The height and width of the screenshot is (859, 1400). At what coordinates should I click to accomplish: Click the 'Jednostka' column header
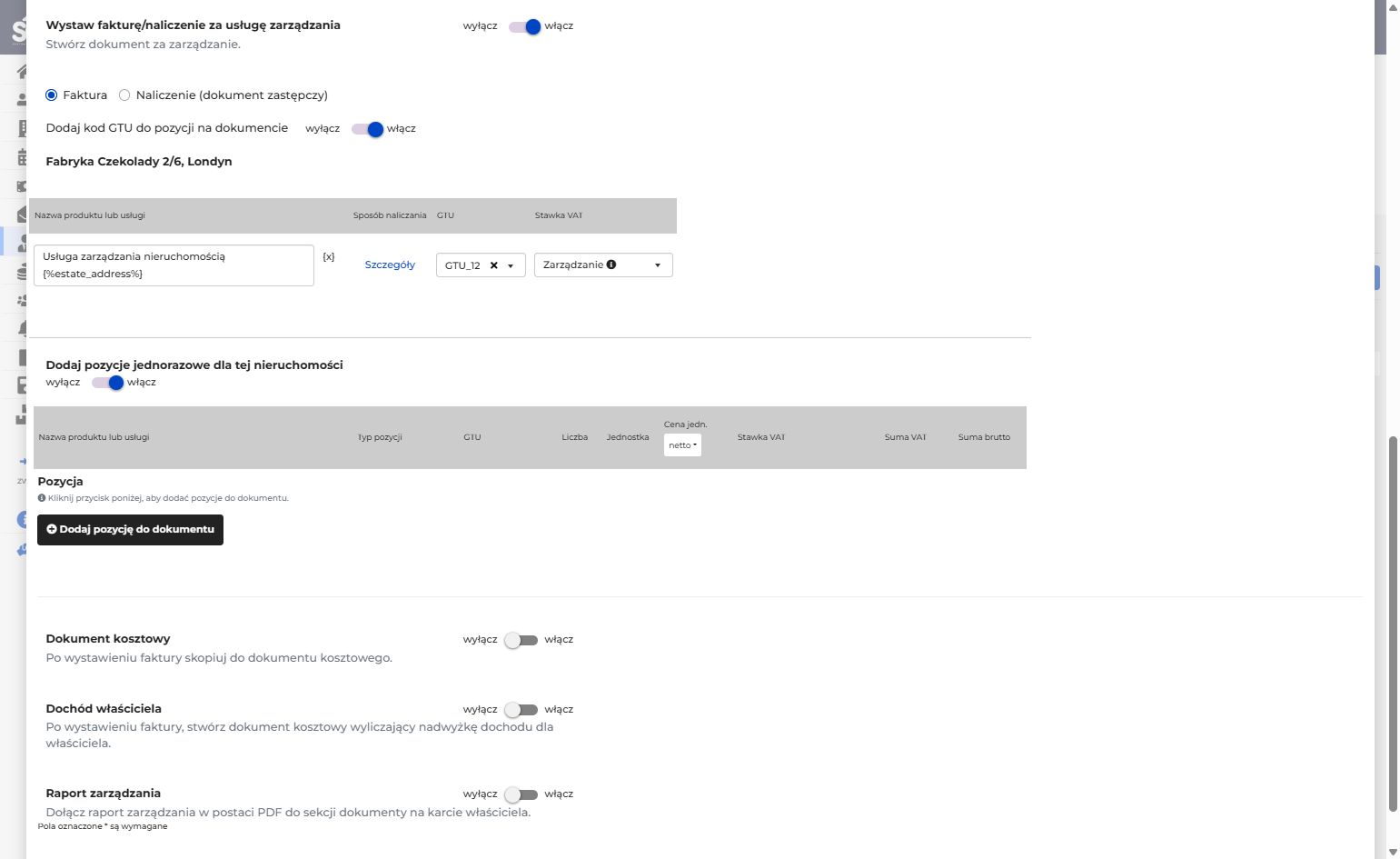[628, 437]
